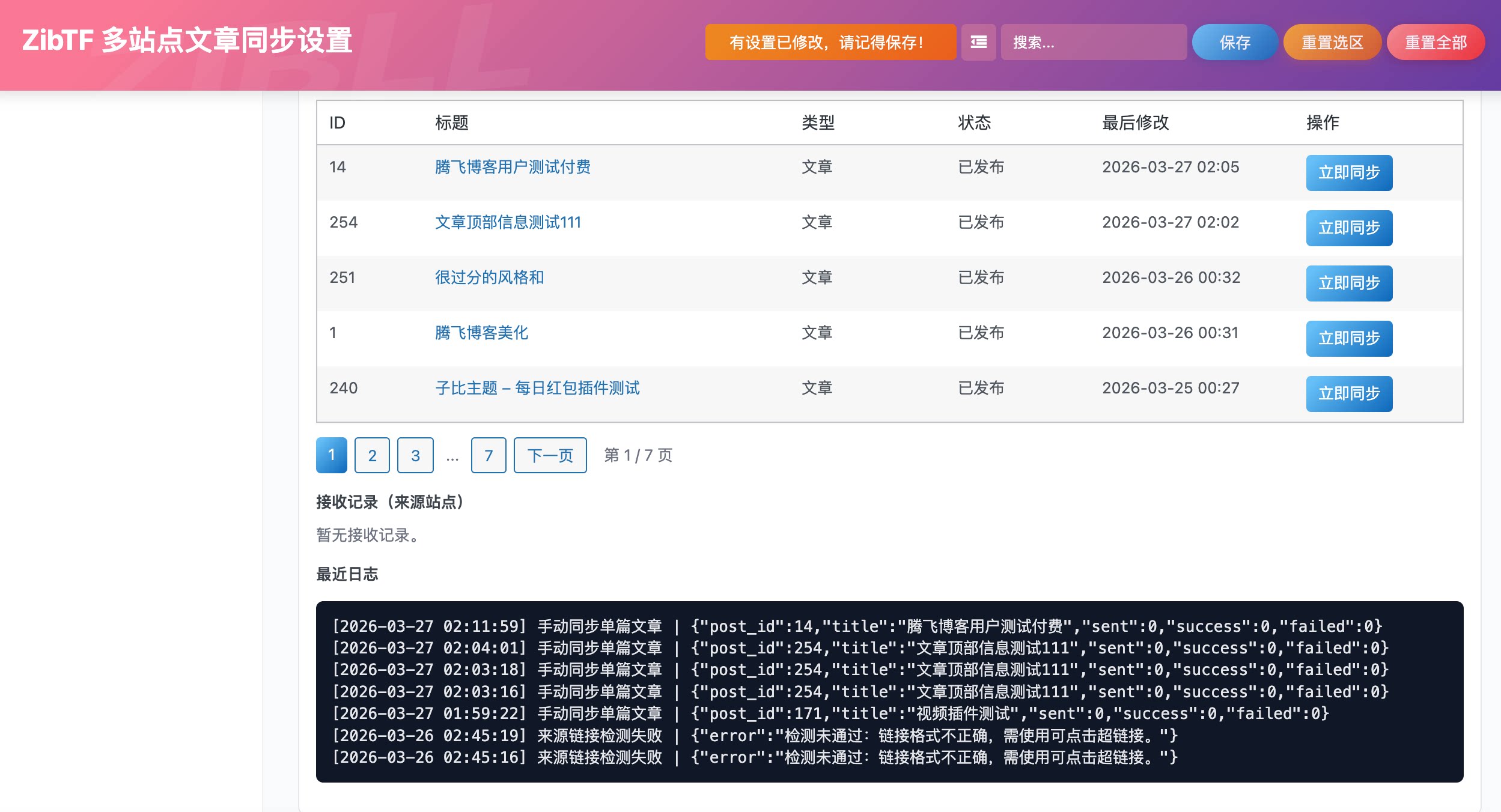Go to page 2 of the post list
Image resolution: width=1501 pixels, height=812 pixels.
tap(372, 455)
